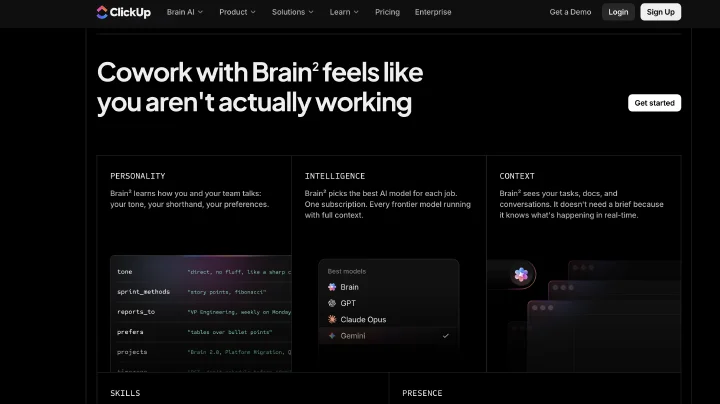The image size is (720, 404).
Task: Select the front context window thumbnail
Action: pyautogui.click(x=604, y=335)
